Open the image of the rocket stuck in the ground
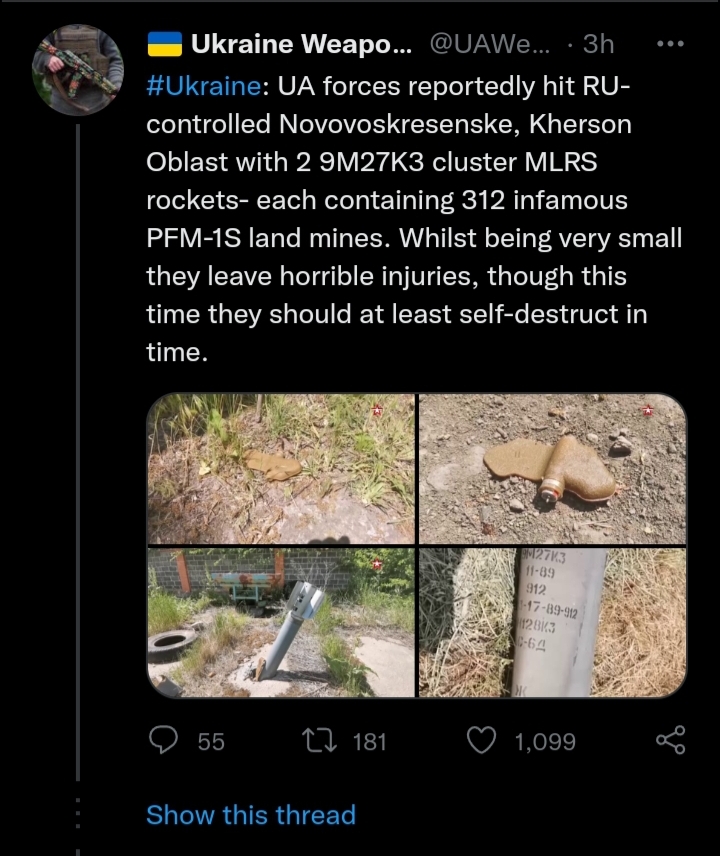The height and width of the screenshot is (856, 720). [281, 622]
